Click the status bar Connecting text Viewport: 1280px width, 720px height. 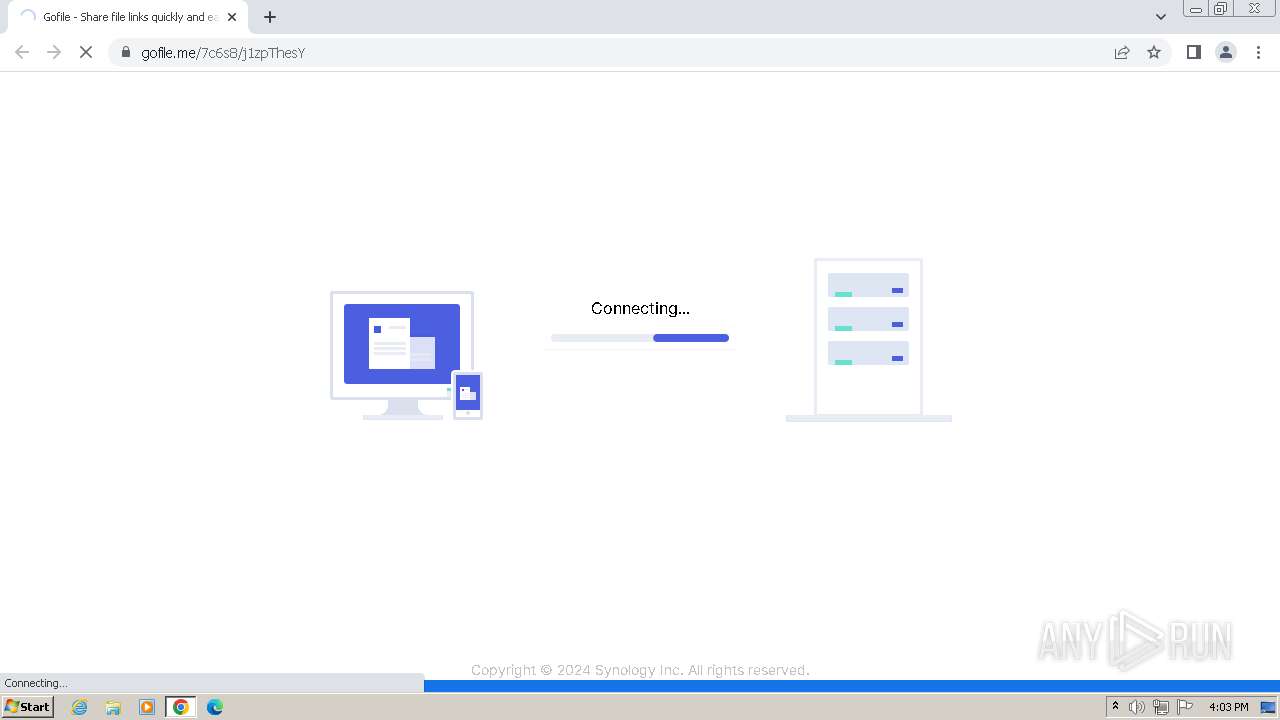click(36, 683)
